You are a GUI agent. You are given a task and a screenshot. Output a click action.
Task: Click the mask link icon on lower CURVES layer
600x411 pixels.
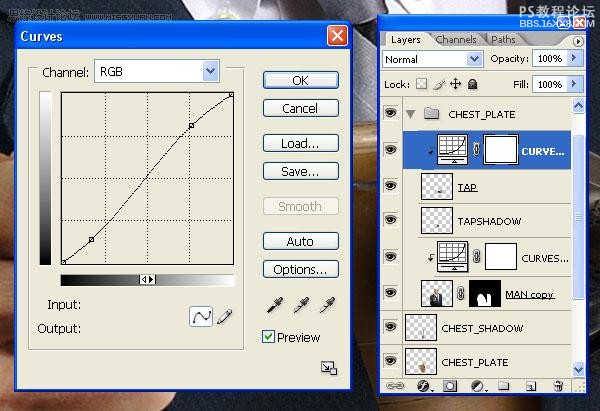pos(476,256)
